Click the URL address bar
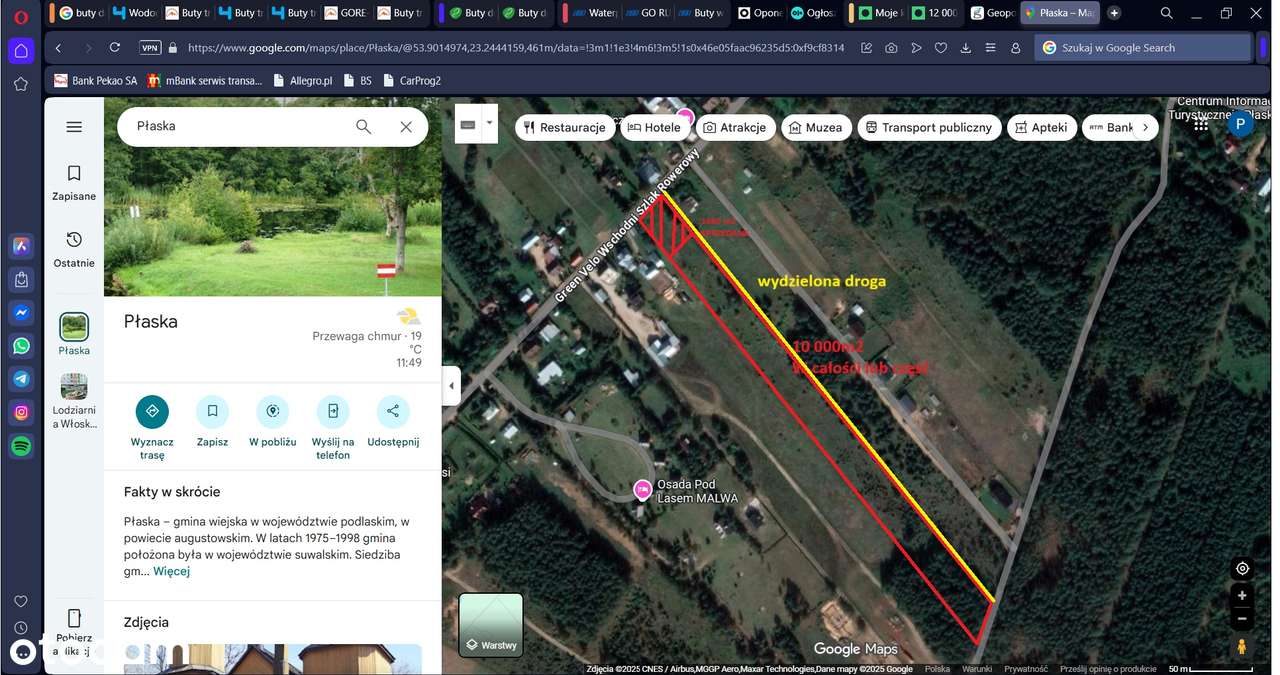The image size is (1280, 675). pyautogui.click(x=515, y=48)
